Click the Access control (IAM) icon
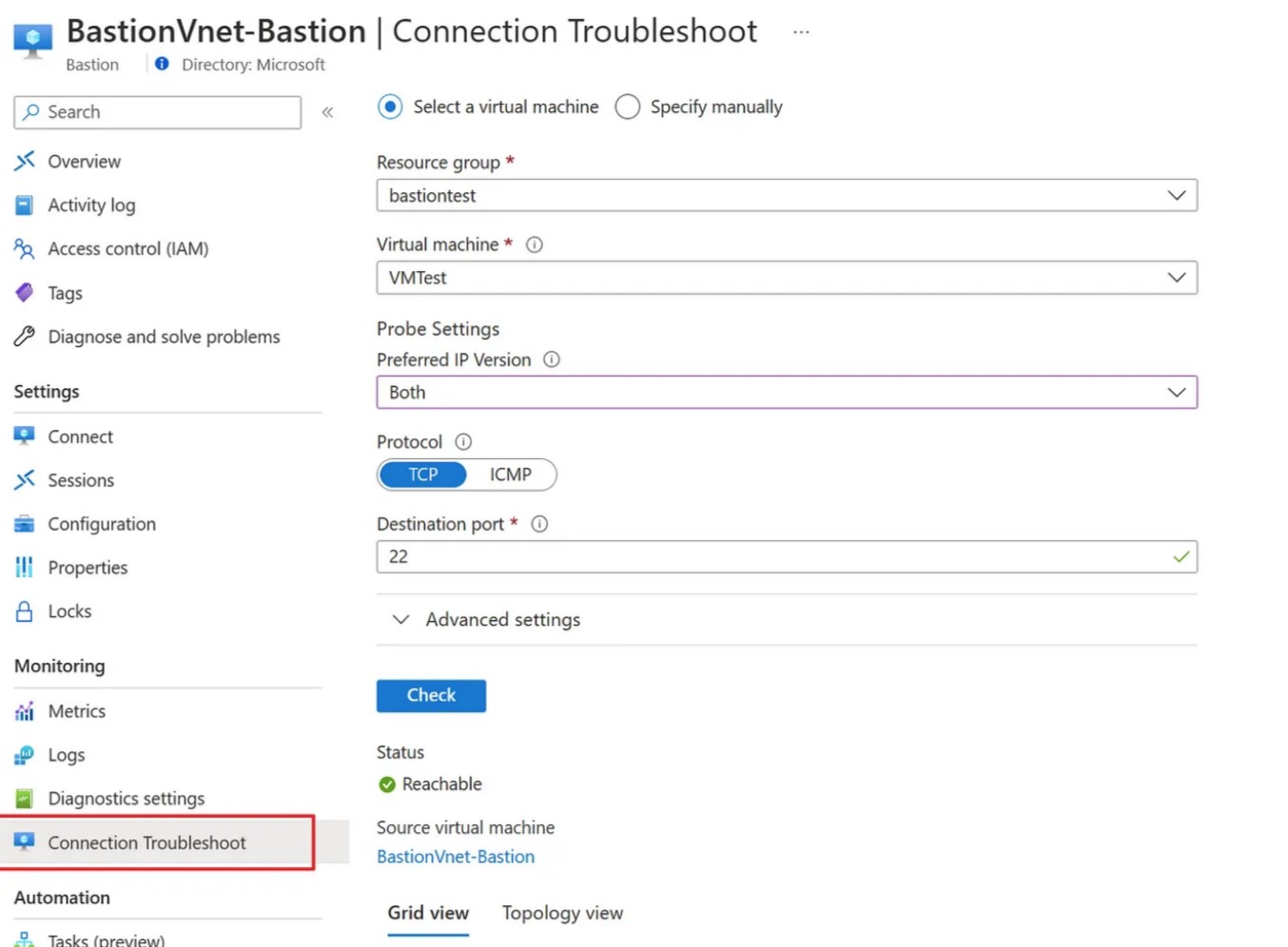The width and height of the screenshot is (1288, 947). (x=25, y=249)
